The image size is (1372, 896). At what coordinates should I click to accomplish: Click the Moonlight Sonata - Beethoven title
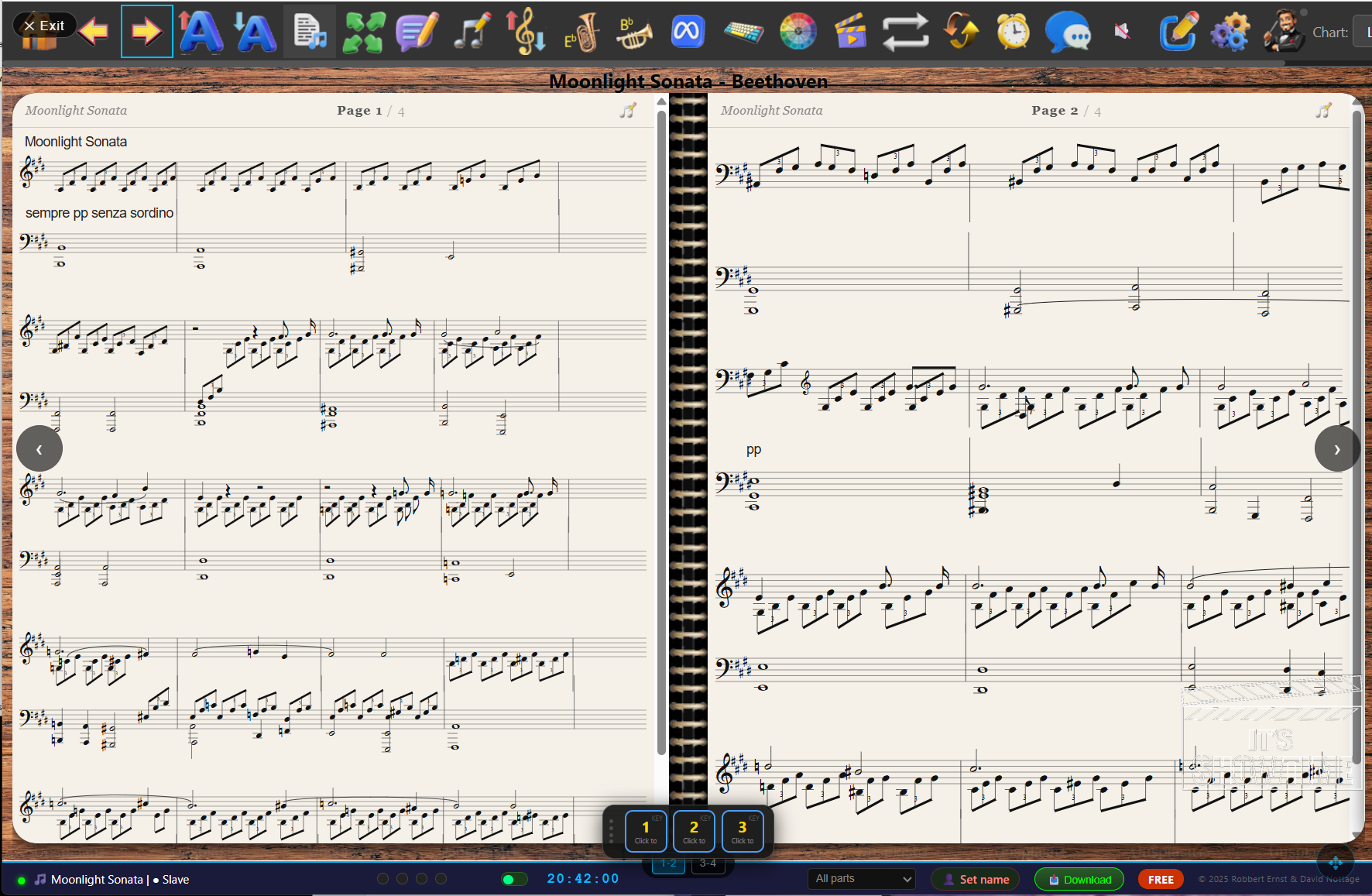click(x=688, y=81)
